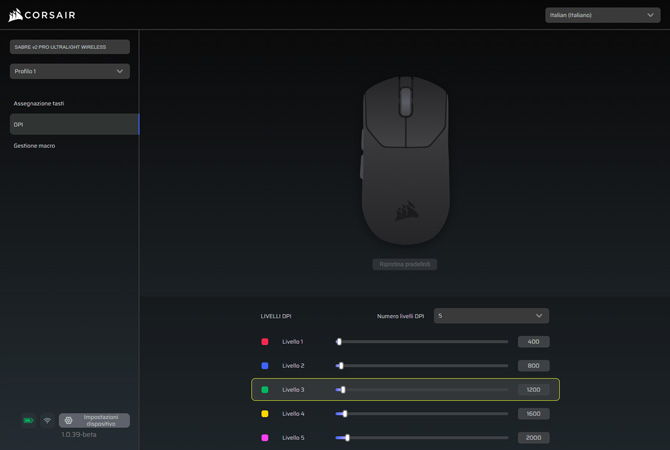Open the Italian language dropdown
The image size is (670, 450).
602,15
